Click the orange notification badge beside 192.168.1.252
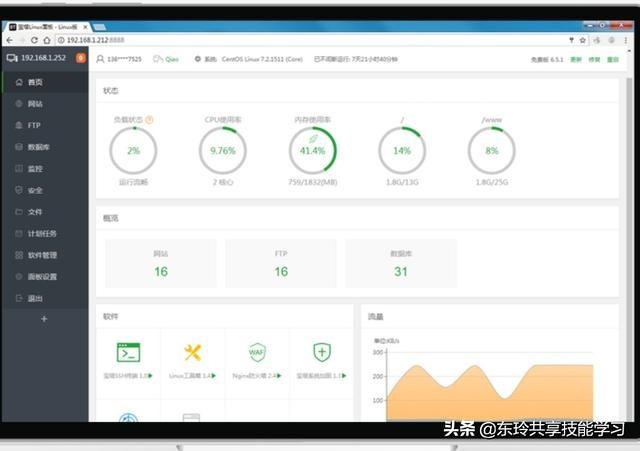 click(80, 58)
